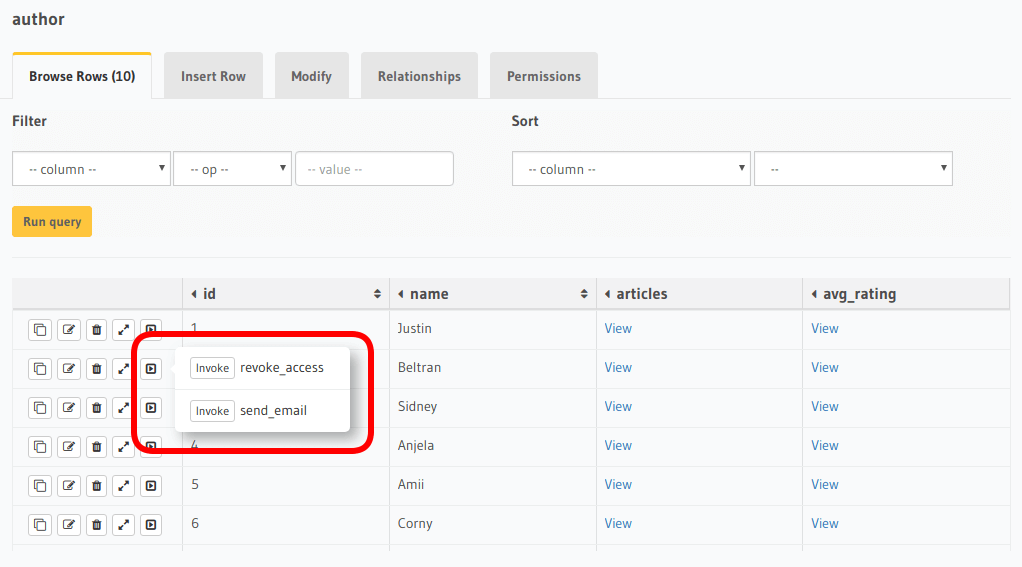This screenshot has width=1022, height=567.
Task: Click the delete icon on Anjela's row
Action: [96, 446]
